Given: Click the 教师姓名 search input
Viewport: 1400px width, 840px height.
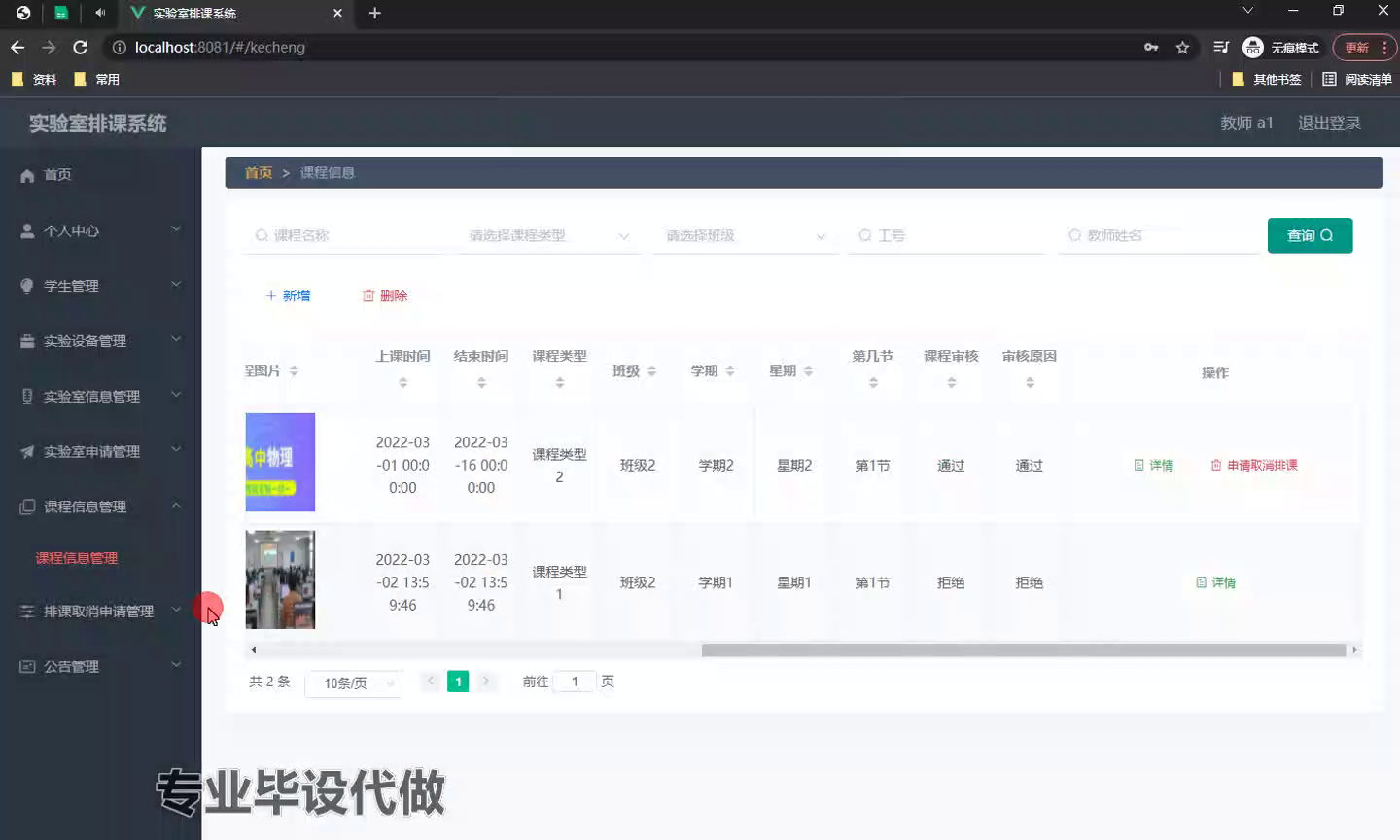Looking at the screenshot, I should pyautogui.click(x=1158, y=235).
